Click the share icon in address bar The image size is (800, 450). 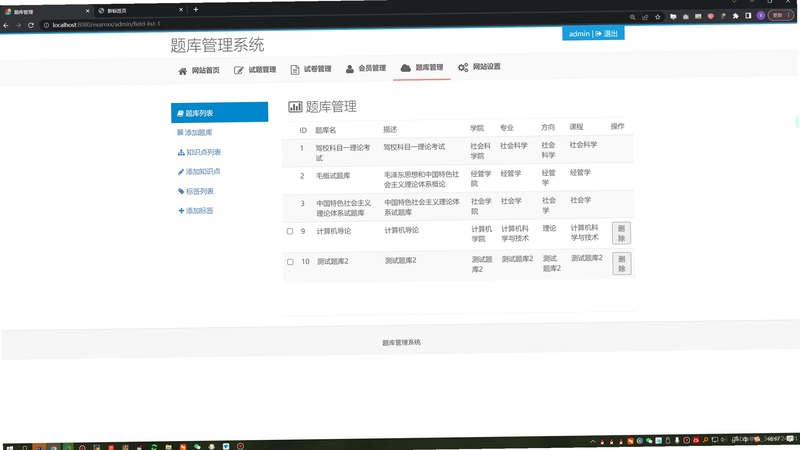[x=645, y=17]
